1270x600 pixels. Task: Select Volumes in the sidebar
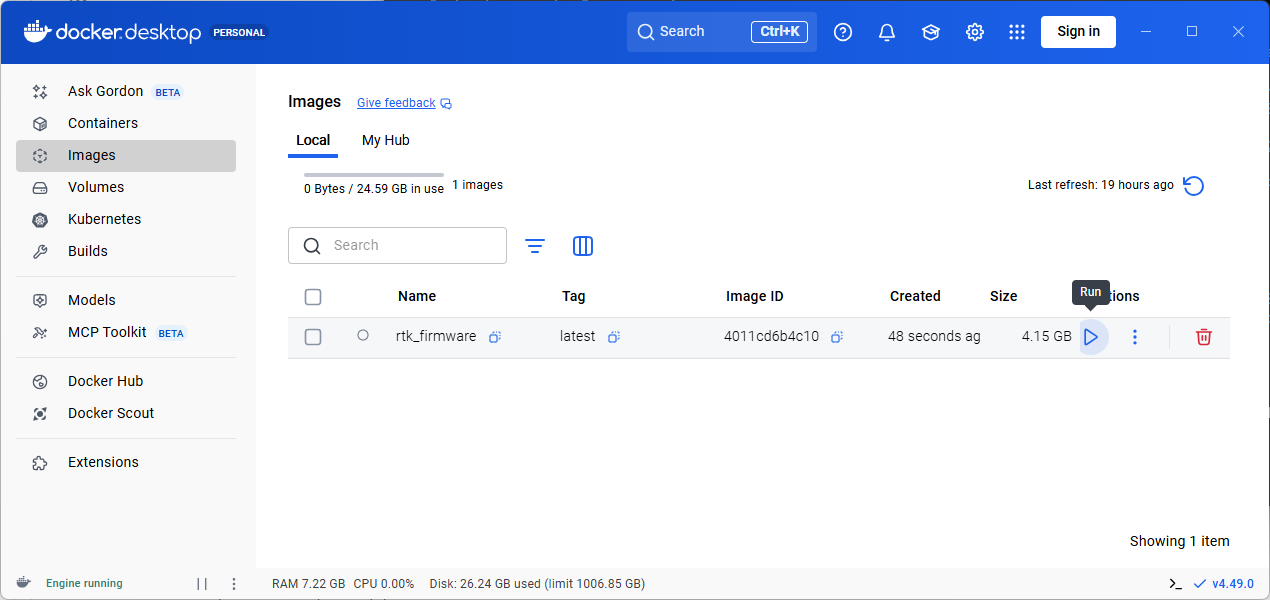[96, 187]
